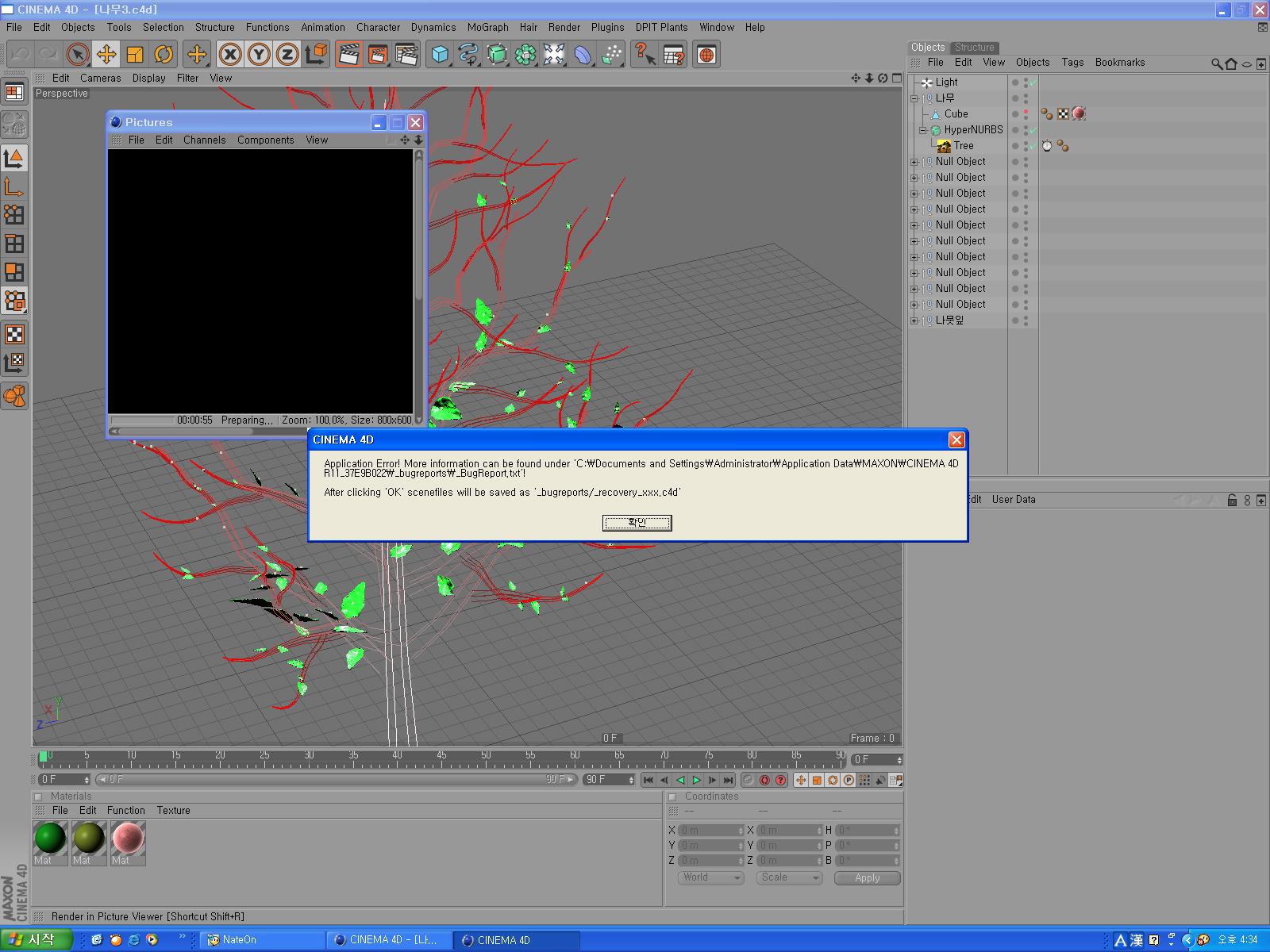Viewport: 1270px width, 952px height.
Task: Select the green material swatch
Action: (x=50, y=839)
